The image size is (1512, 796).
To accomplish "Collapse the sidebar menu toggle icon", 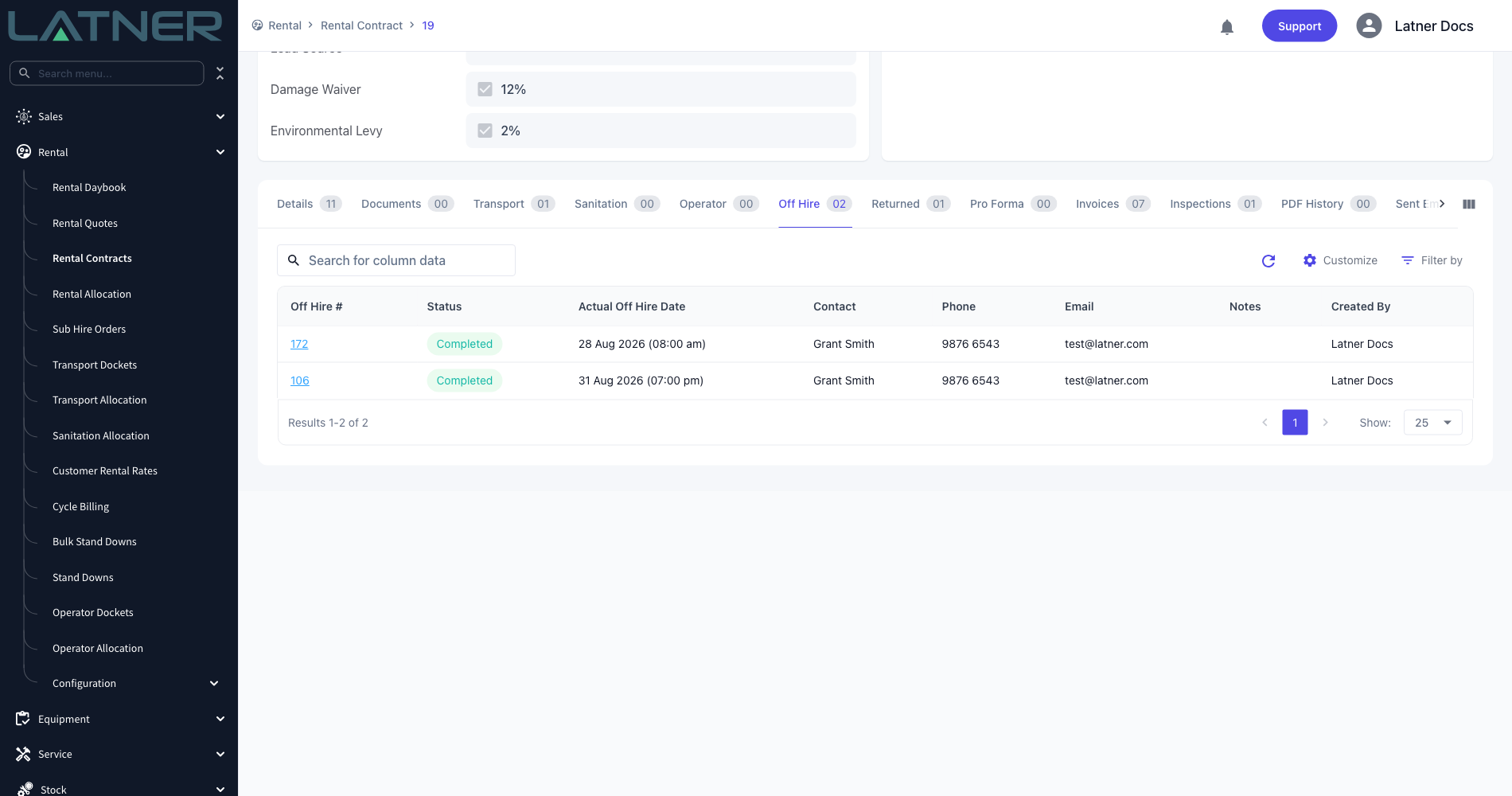I will pos(220,73).
